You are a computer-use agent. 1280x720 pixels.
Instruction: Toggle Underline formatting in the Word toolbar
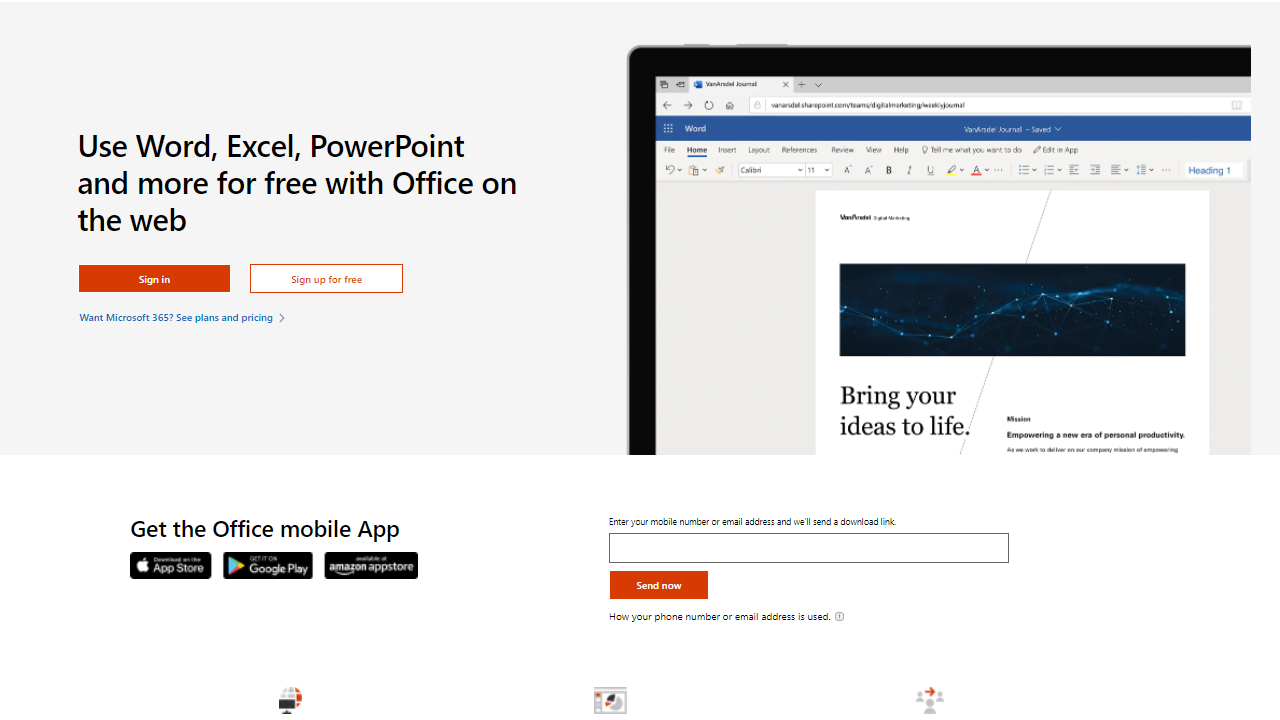930,170
